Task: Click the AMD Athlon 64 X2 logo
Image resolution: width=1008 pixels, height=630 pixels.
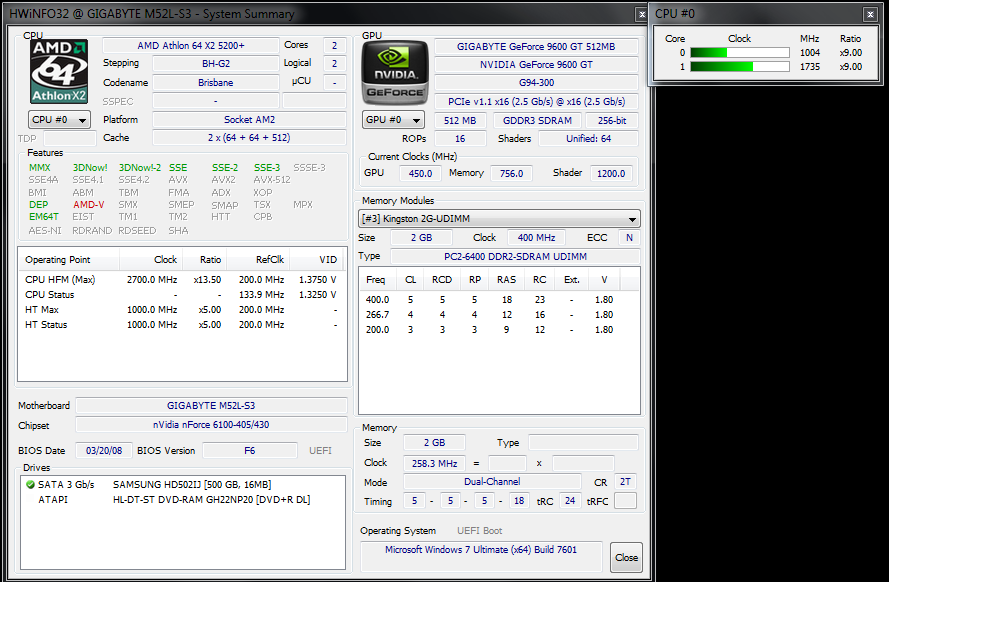Action: click(x=59, y=71)
